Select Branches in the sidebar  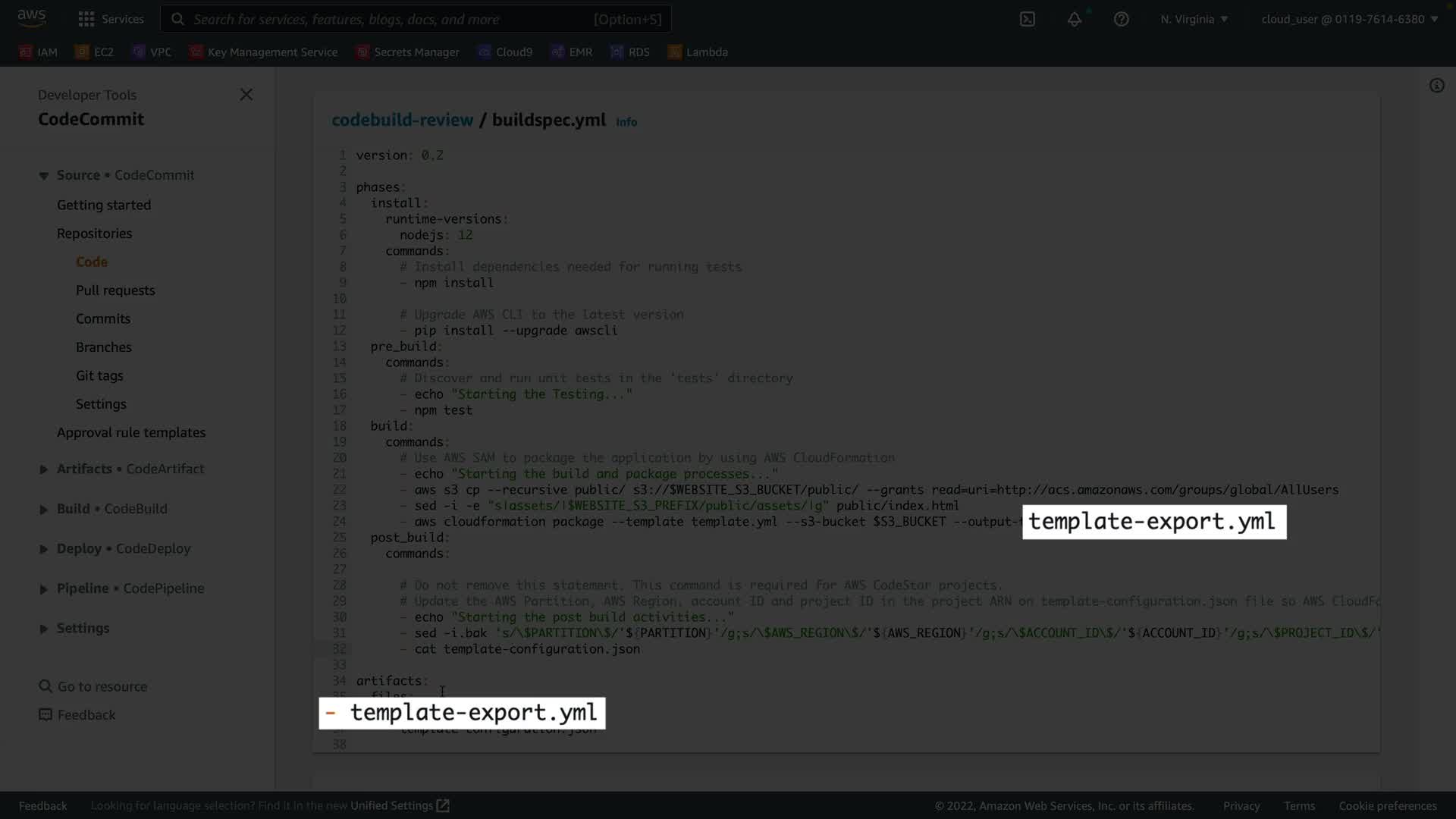click(x=104, y=347)
